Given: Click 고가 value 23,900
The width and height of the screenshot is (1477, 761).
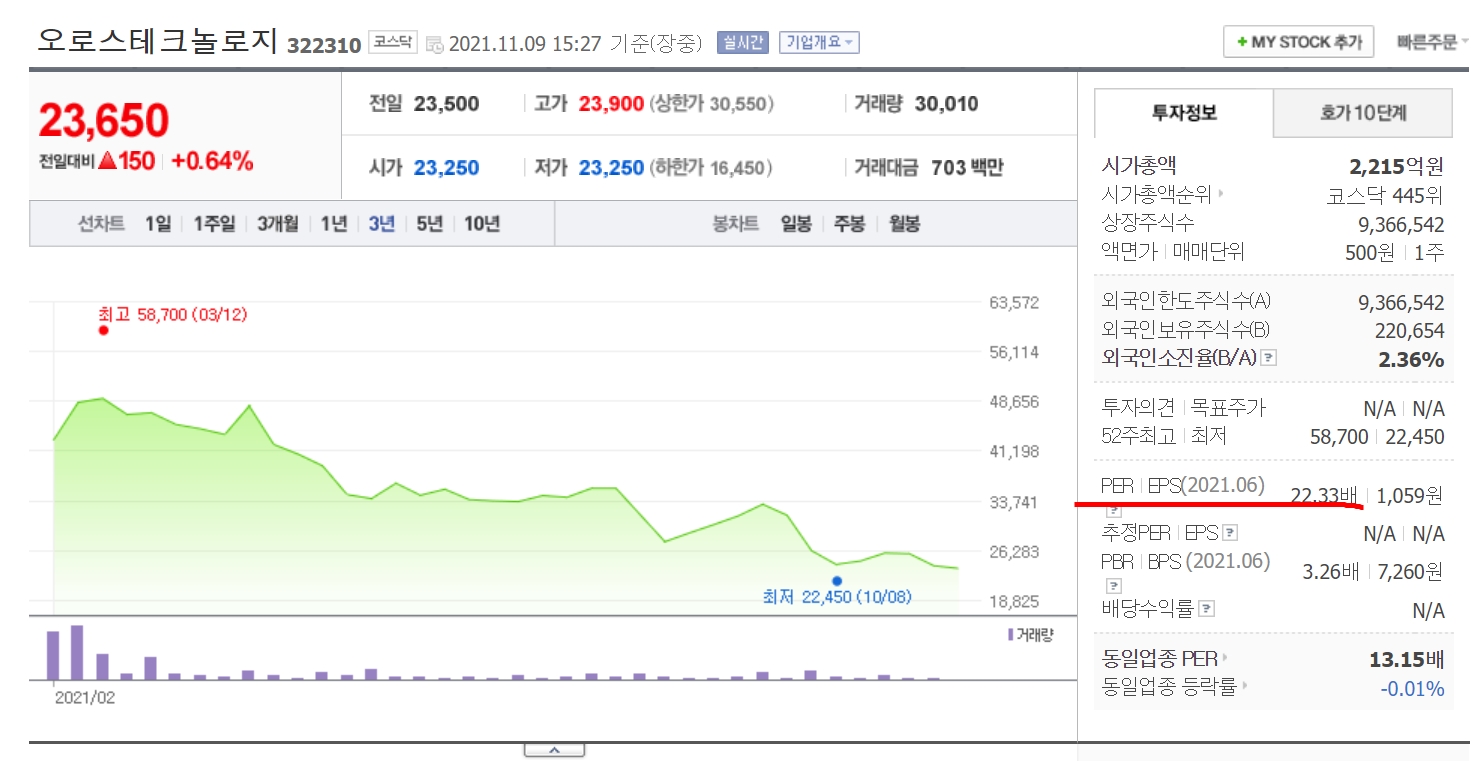Looking at the screenshot, I should 611,104.
